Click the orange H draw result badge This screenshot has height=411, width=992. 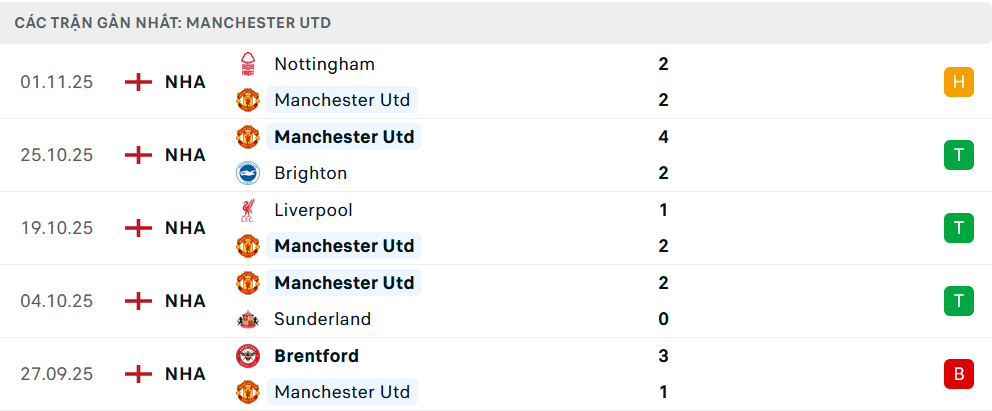point(958,82)
